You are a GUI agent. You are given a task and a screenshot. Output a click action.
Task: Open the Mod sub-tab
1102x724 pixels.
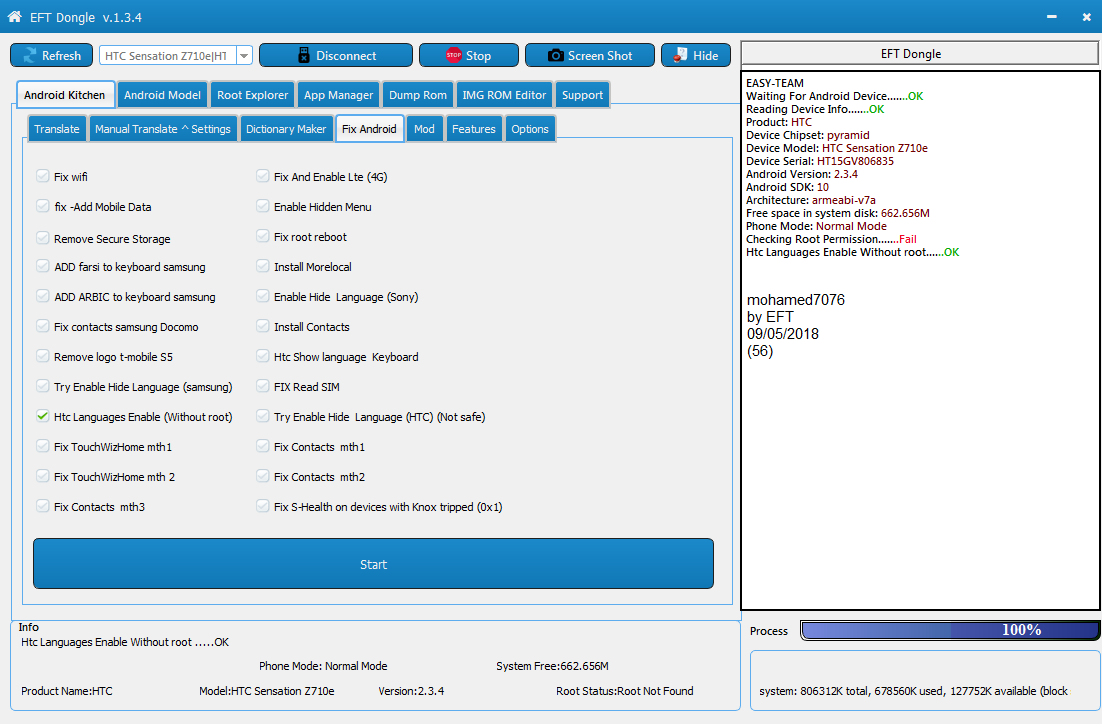pyautogui.click(x=424, y=129)
